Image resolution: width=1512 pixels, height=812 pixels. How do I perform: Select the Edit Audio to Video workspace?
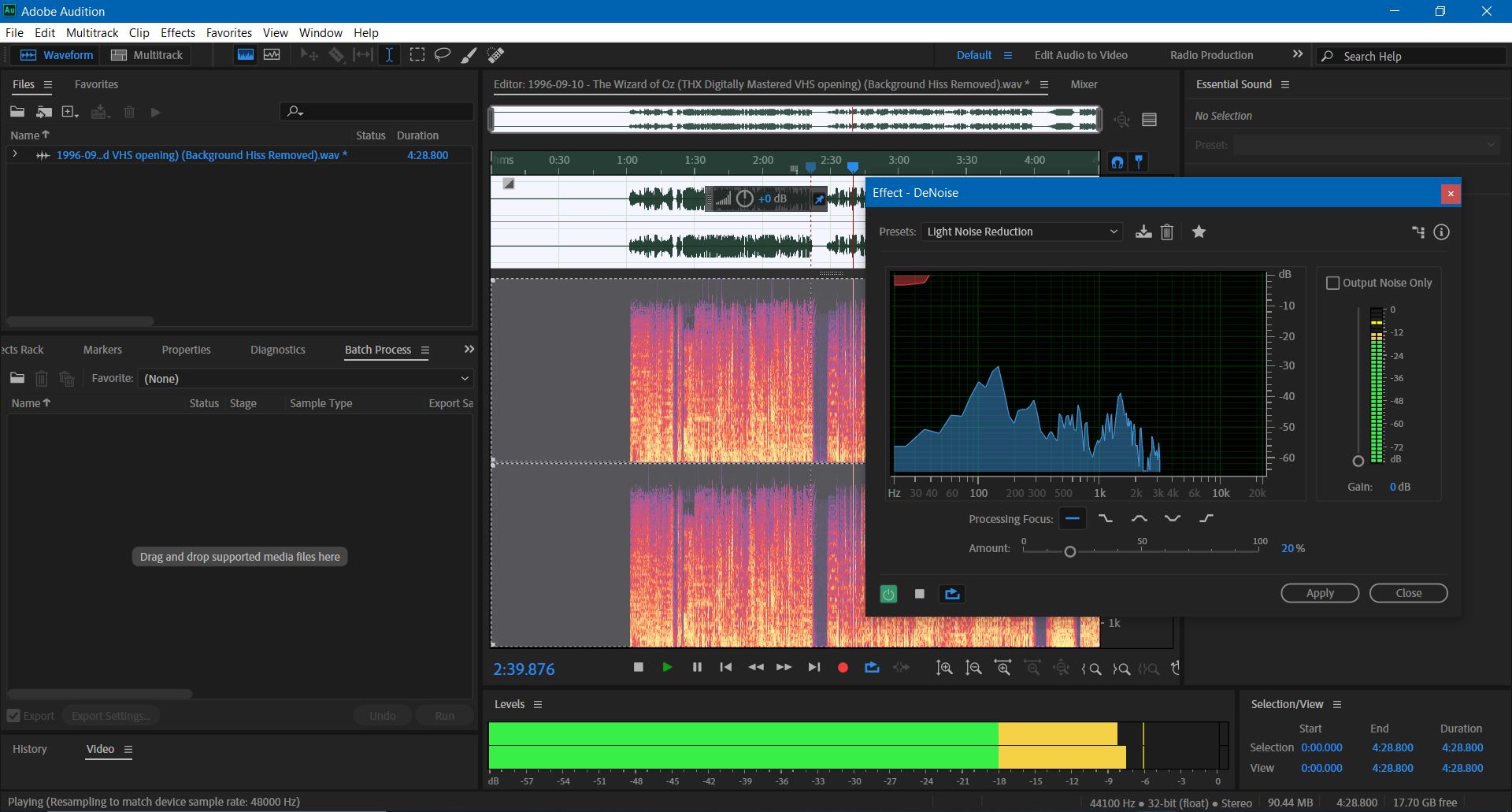1080,55
